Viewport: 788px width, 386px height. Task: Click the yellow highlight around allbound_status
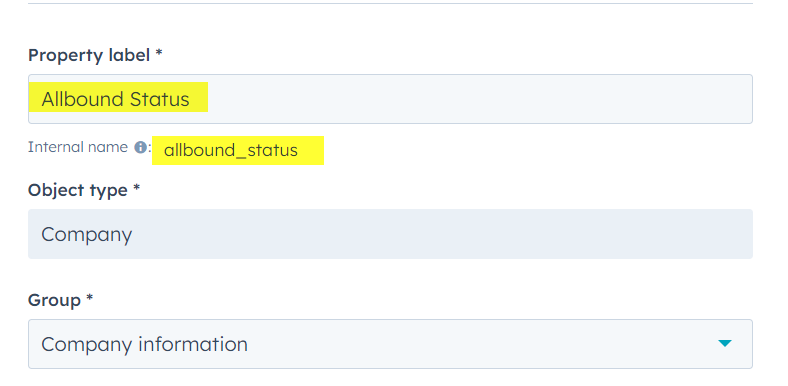tap(238, 150)
